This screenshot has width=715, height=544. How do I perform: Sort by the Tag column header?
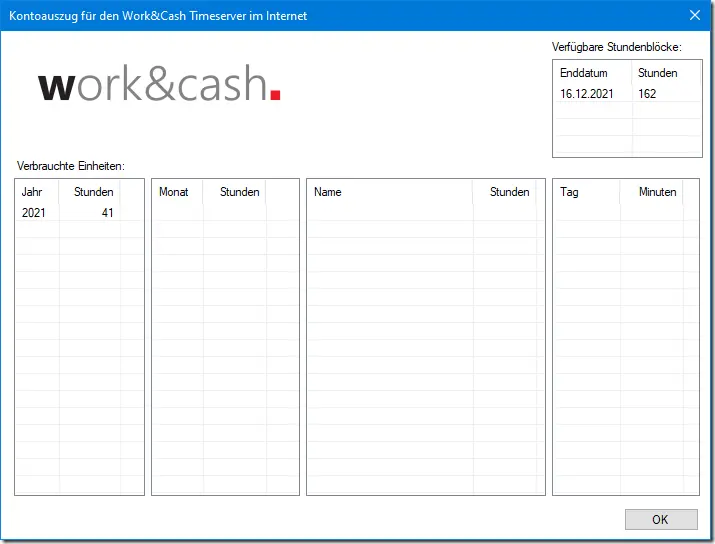tap(587, 192)
